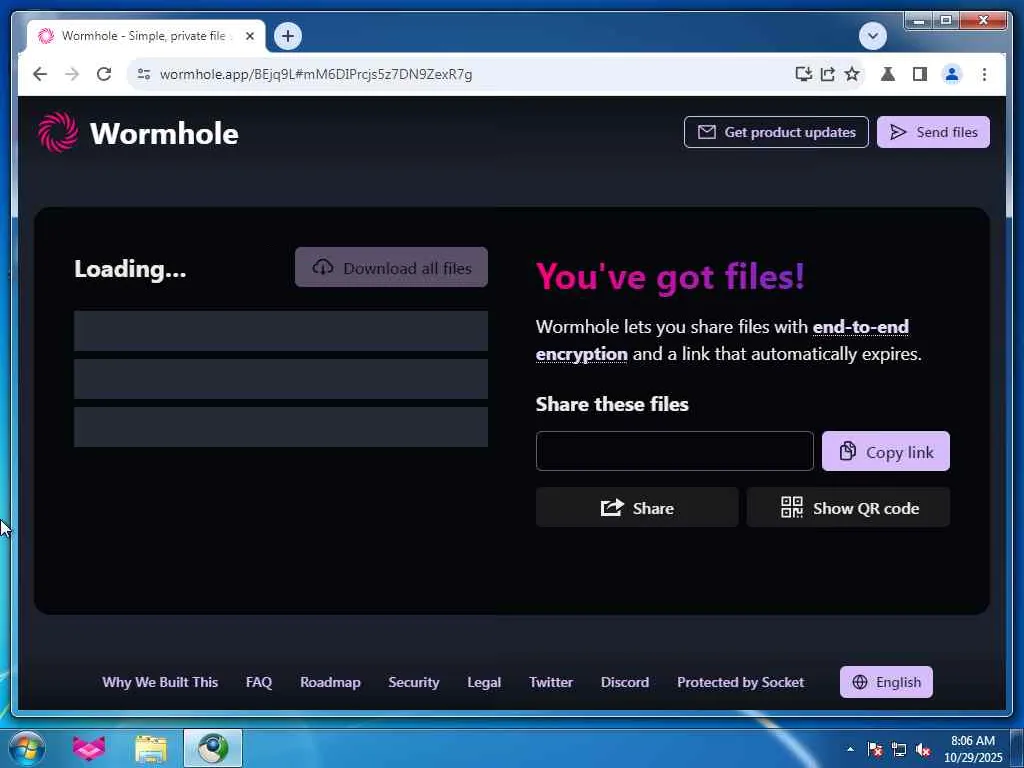Open the Discord footer link

point(624,682)
